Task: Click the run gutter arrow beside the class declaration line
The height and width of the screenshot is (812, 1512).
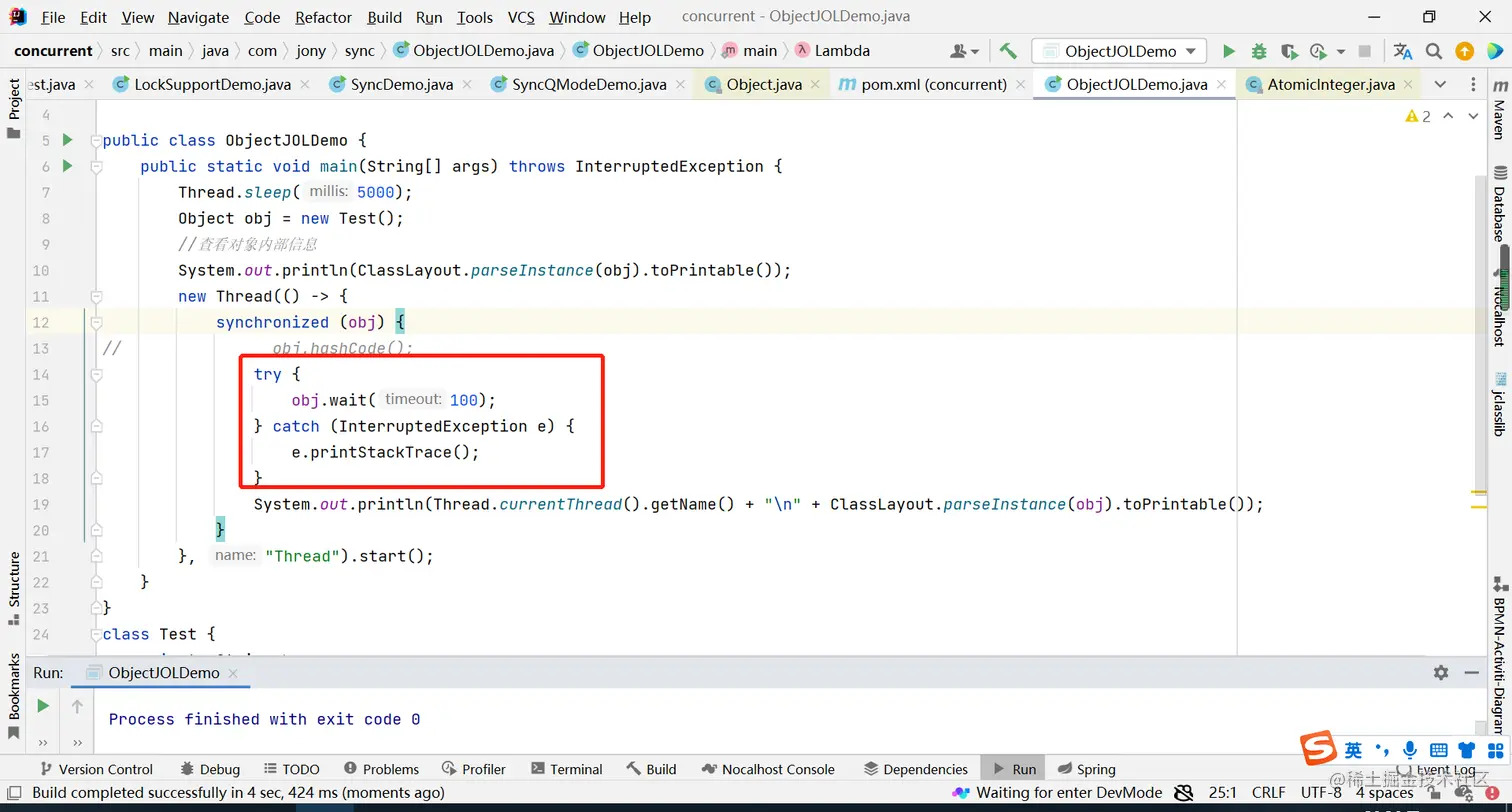Action: pos(68,140)
